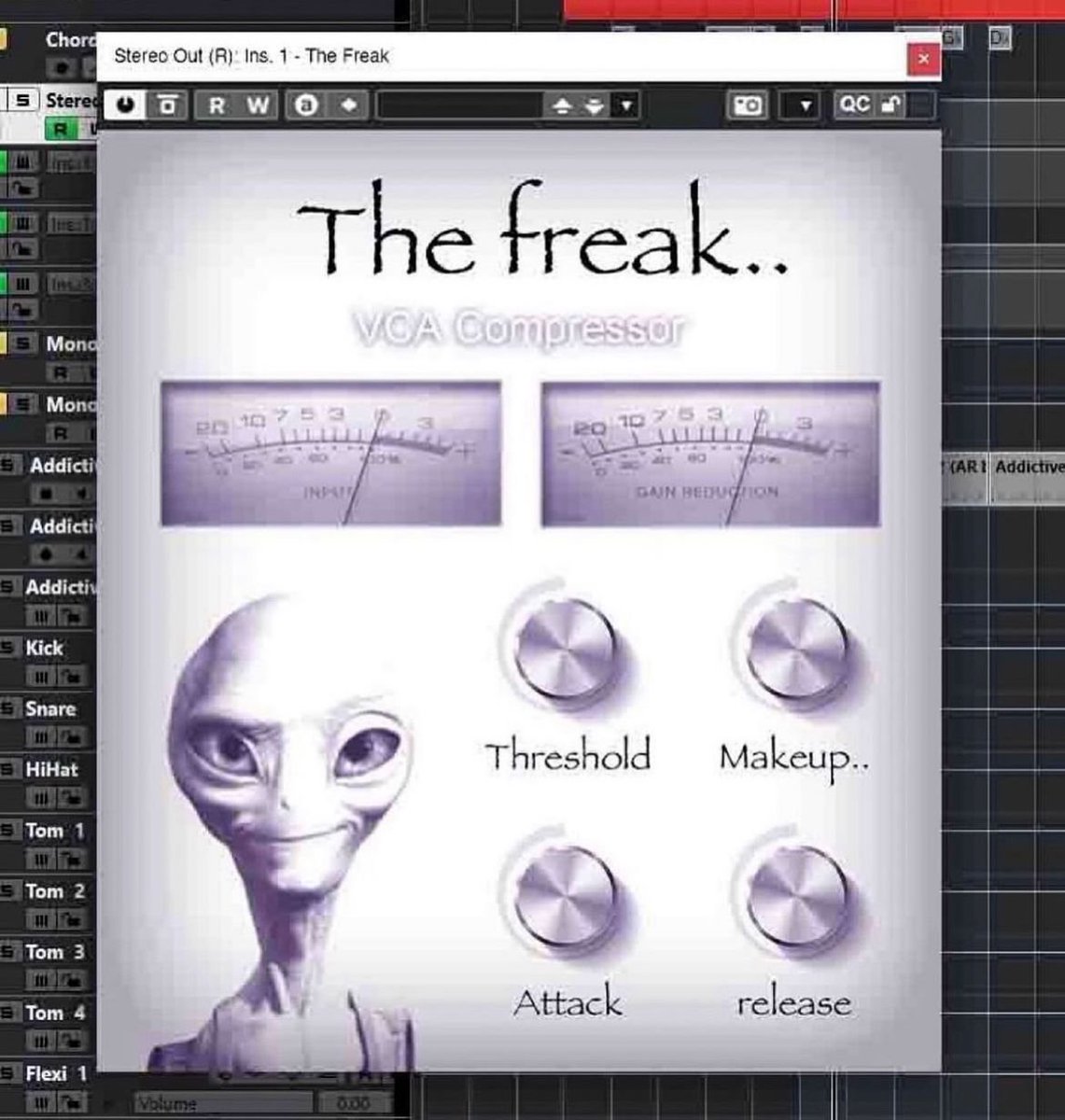Click the Input VU meter
The height and width of the screenshot is (1120, 1065).
click(331, 453)
